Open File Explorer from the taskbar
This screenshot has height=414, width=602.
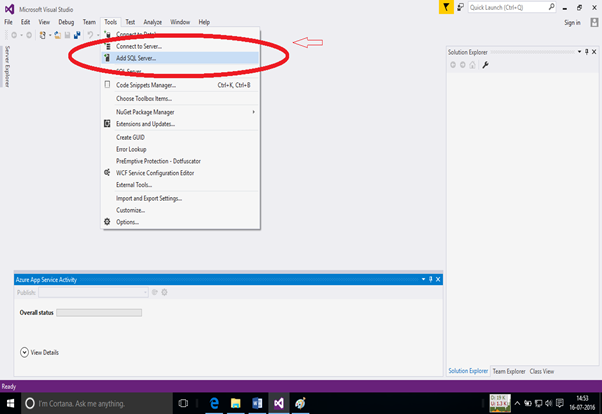(235, 403)
